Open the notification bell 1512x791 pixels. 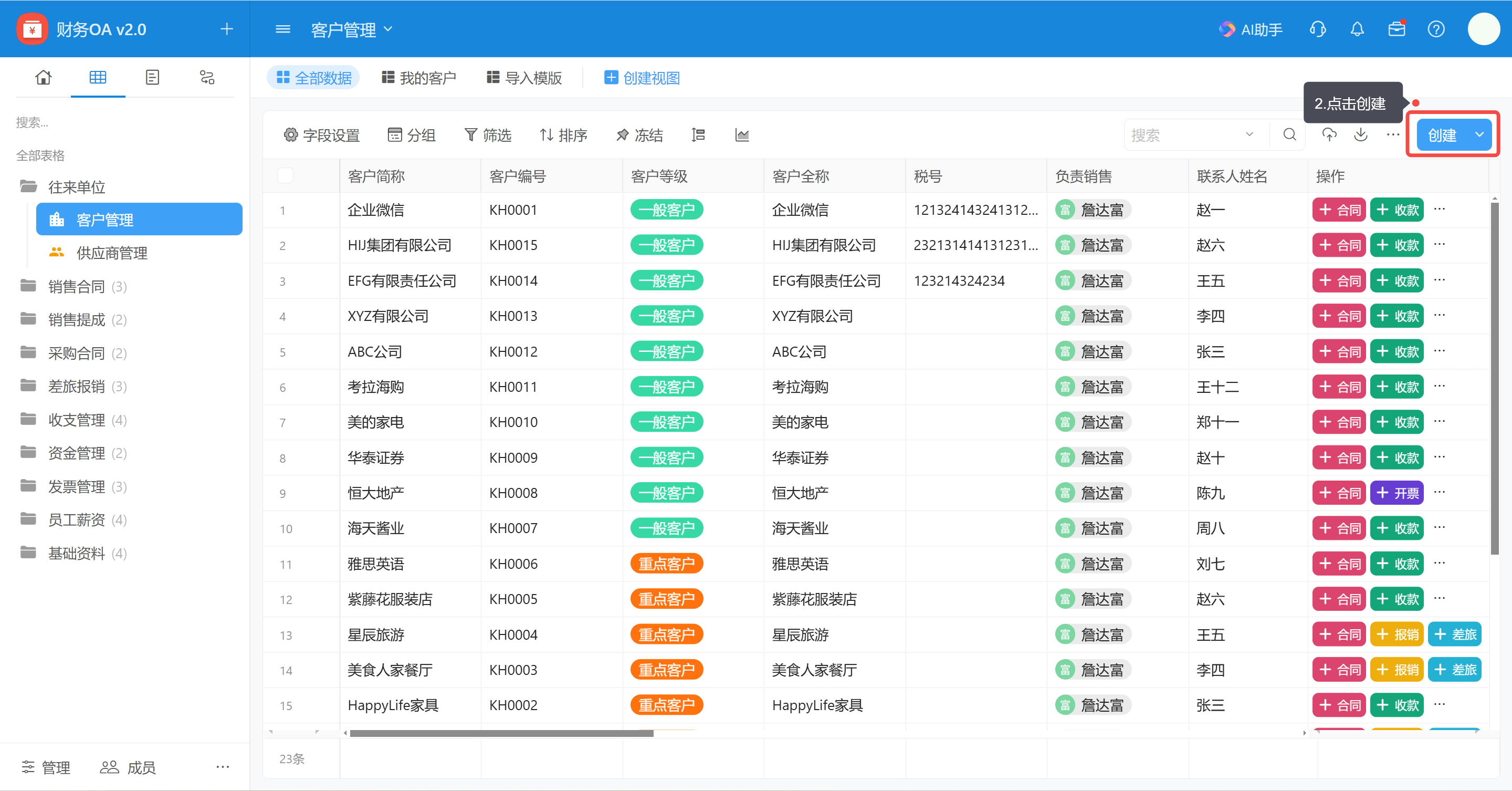1357,29
